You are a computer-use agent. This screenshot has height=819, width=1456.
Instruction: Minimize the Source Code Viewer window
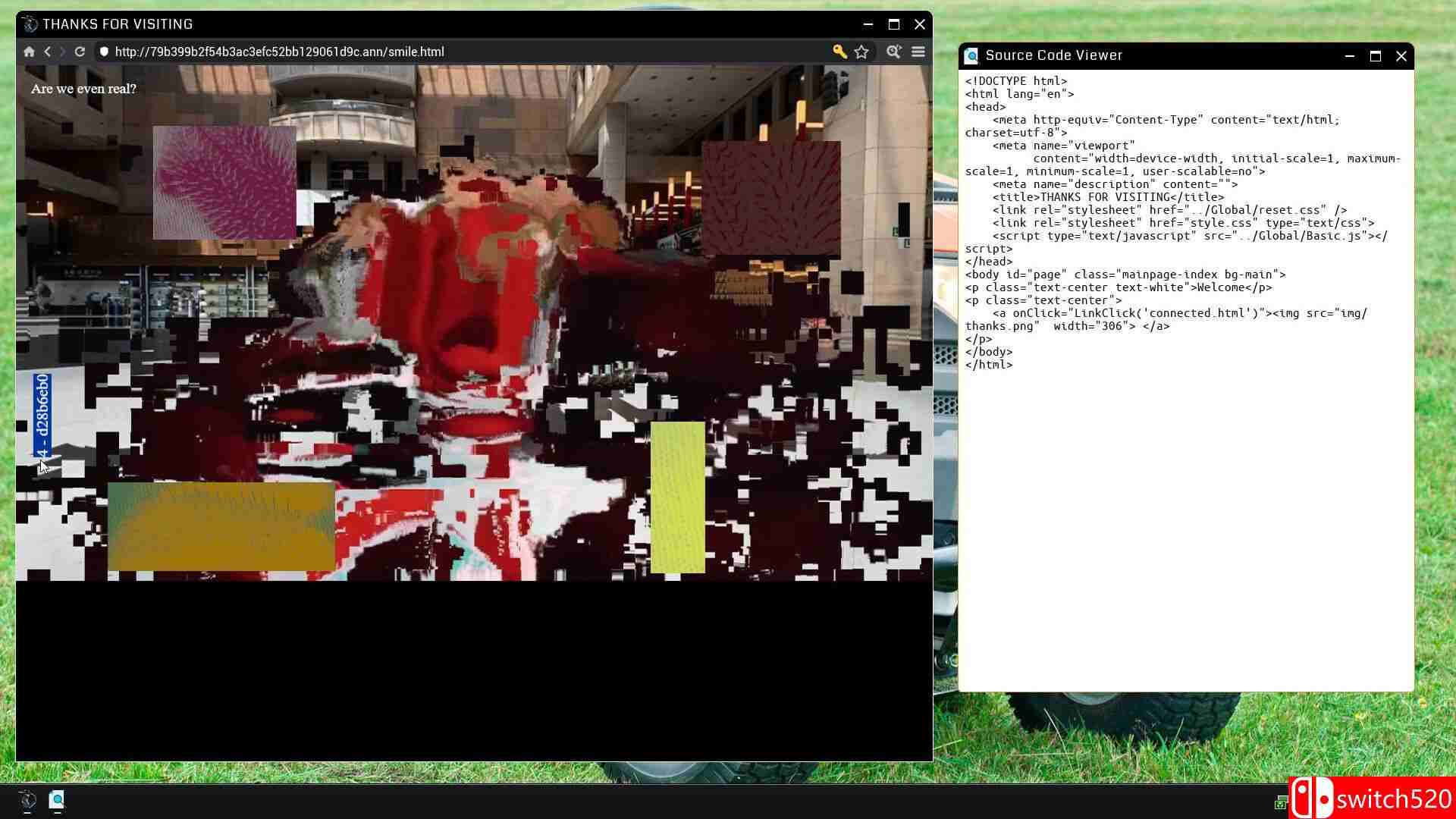pyautogui.click(x=1350, y=56)
